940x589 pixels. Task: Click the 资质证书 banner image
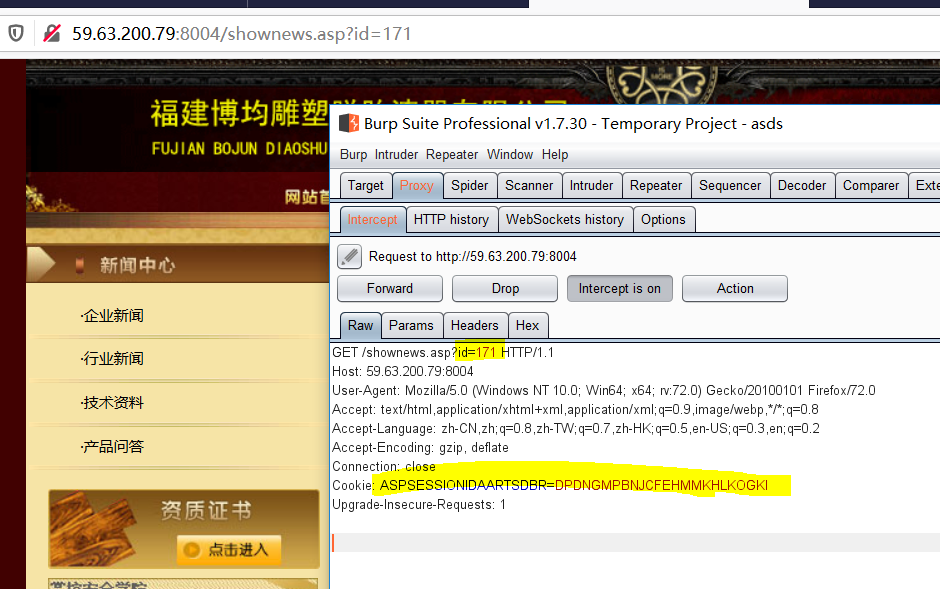(184, 529)
